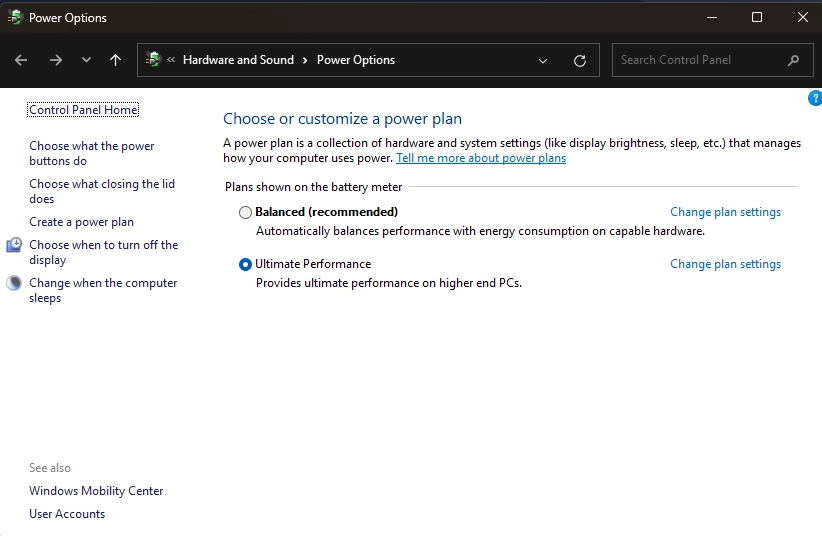Select the Ultimate Performance plan
Screen dimensions: 822x536
coord(245,264)
